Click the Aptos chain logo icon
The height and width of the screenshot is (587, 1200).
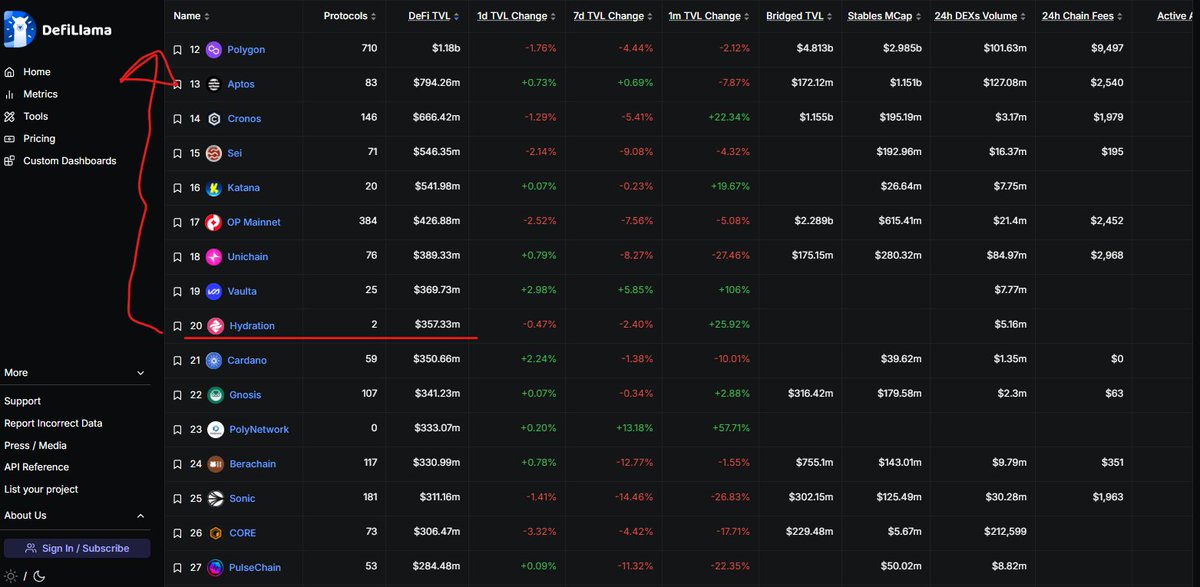(x=213, y=84)
